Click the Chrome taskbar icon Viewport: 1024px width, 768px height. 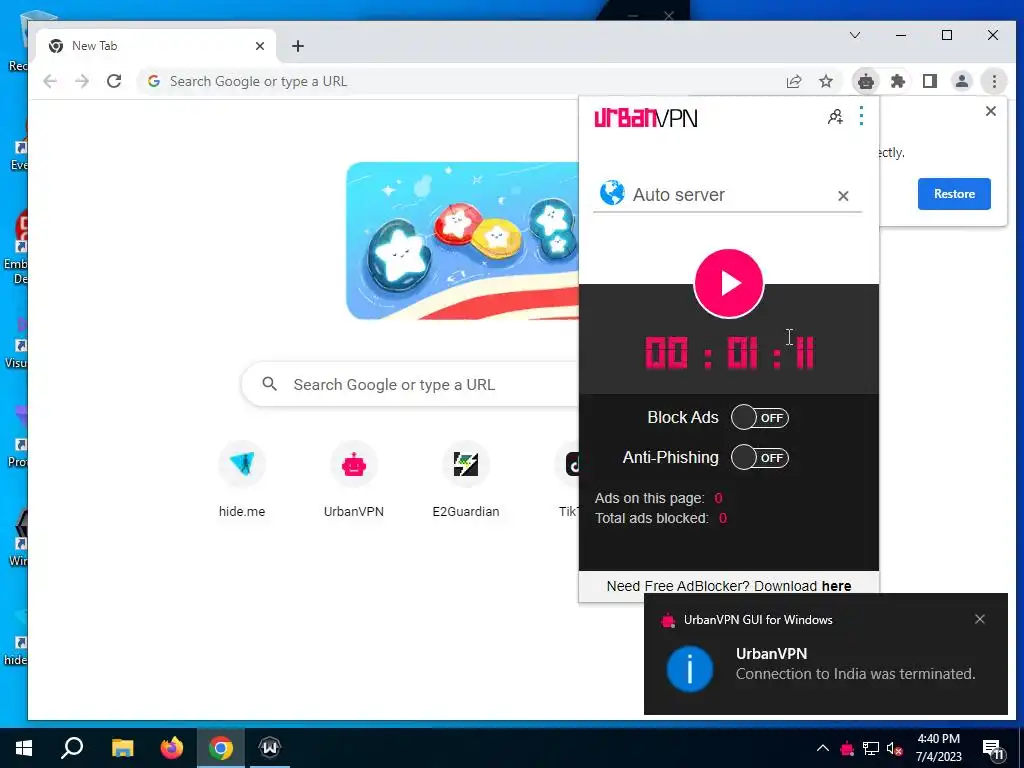tap(221, 748)
